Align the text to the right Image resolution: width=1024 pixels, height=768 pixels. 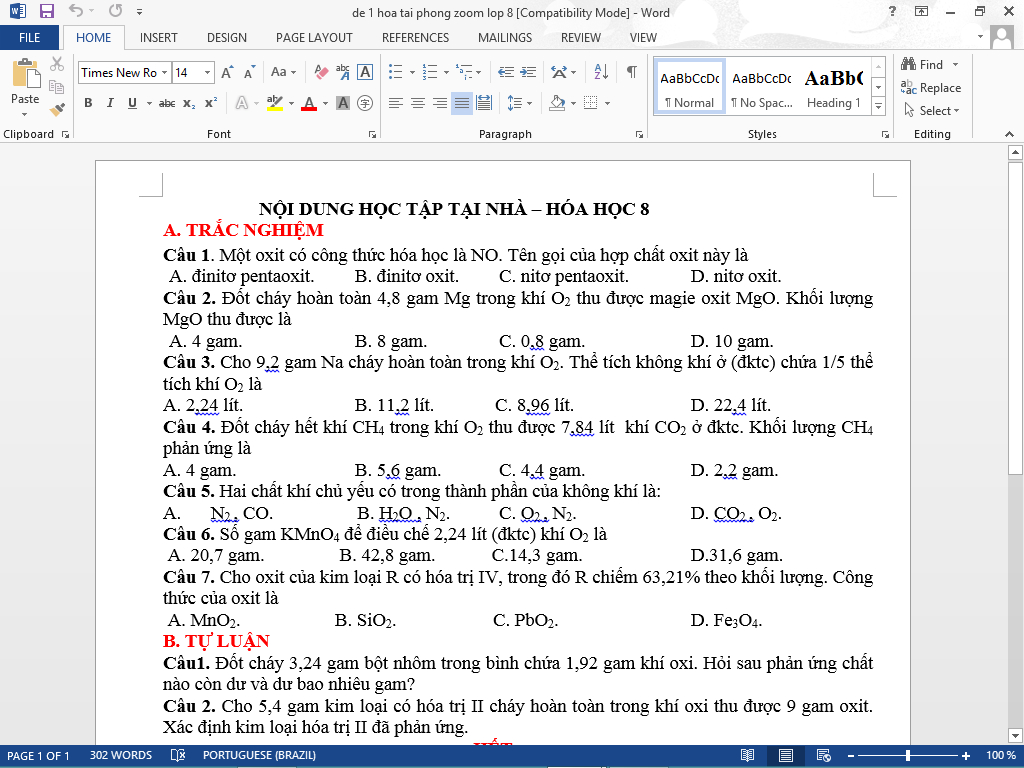[440, 103]
